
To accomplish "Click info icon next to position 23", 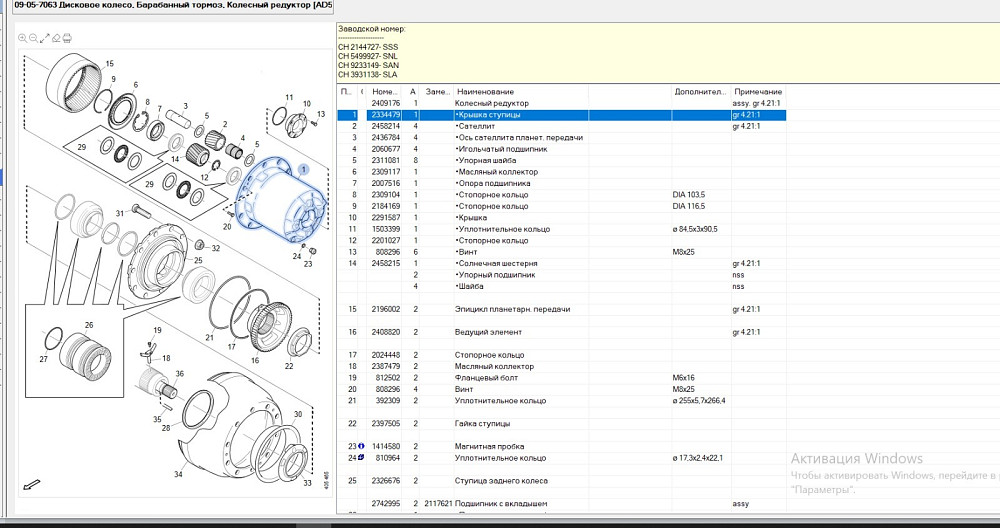I will click(354, 446).
